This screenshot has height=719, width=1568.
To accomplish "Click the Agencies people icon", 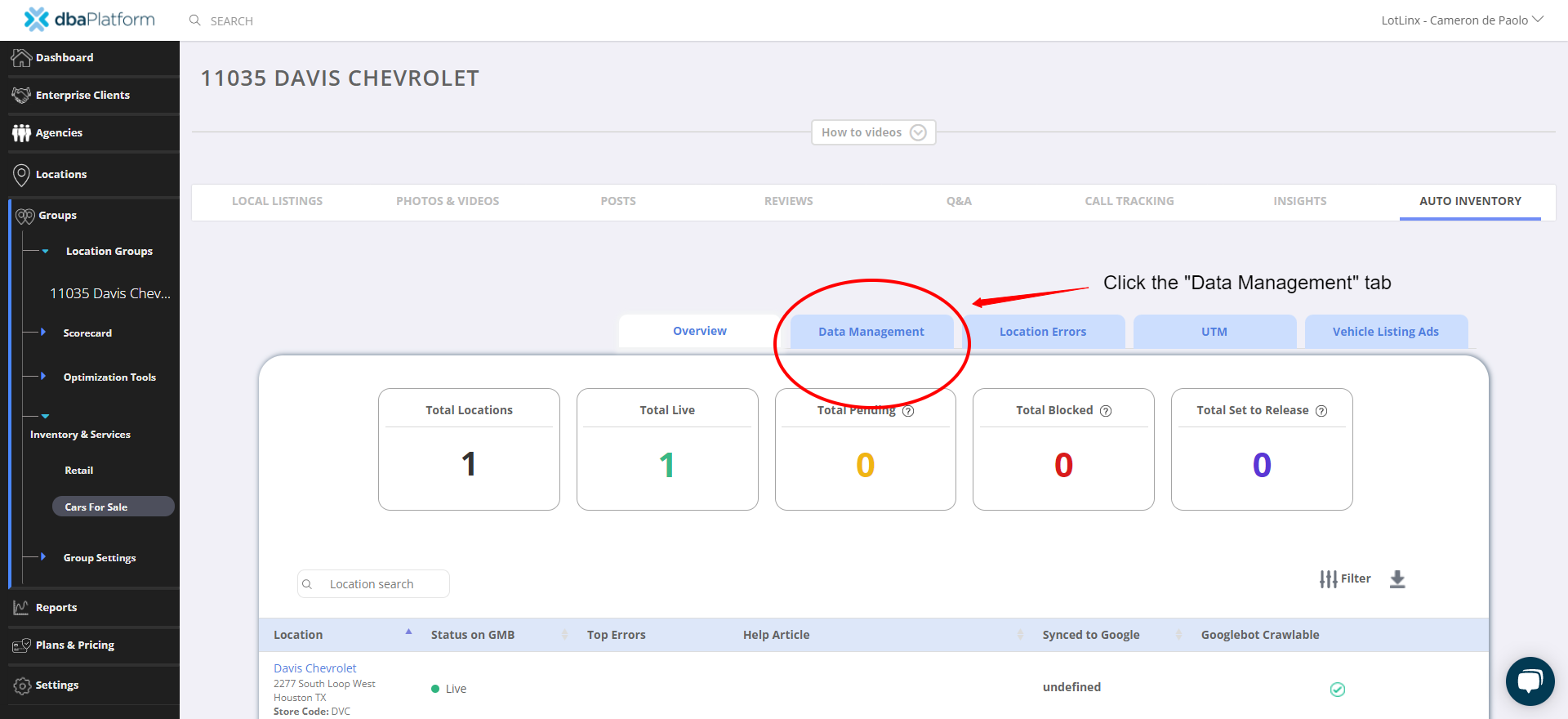I will [21, 132].
